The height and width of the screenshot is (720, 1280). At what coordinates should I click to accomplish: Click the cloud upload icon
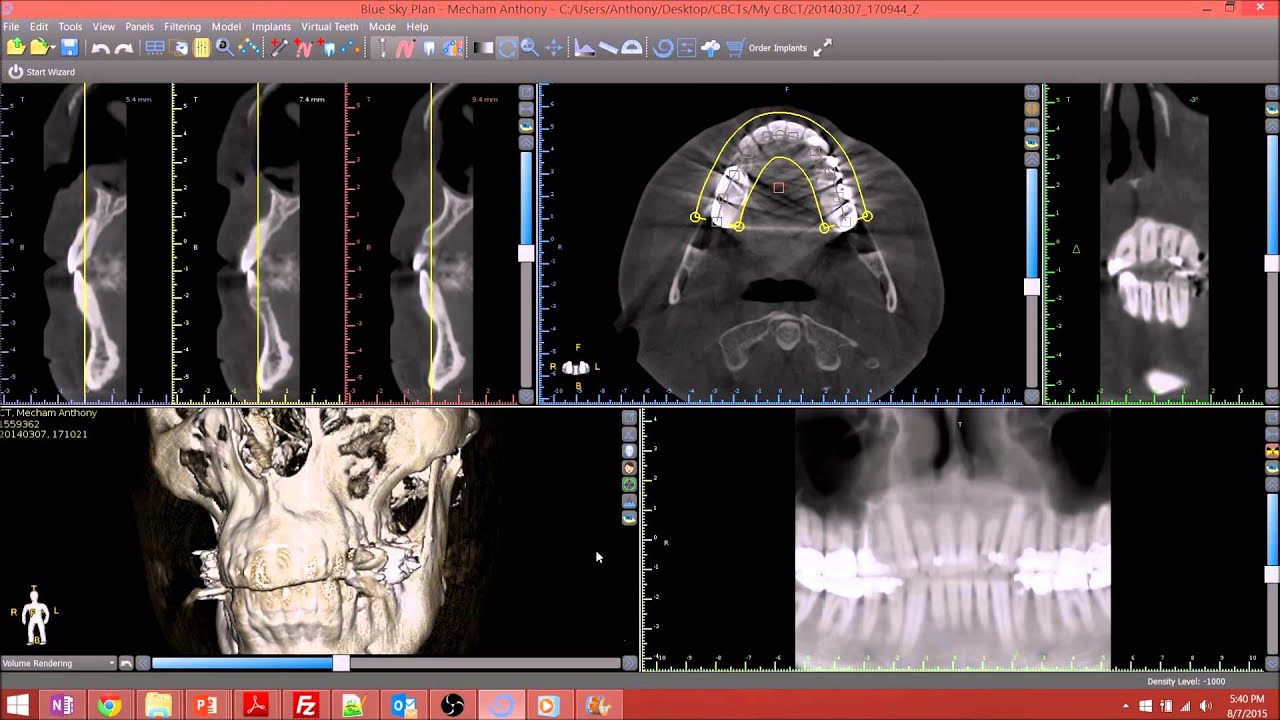pos(710,47)
